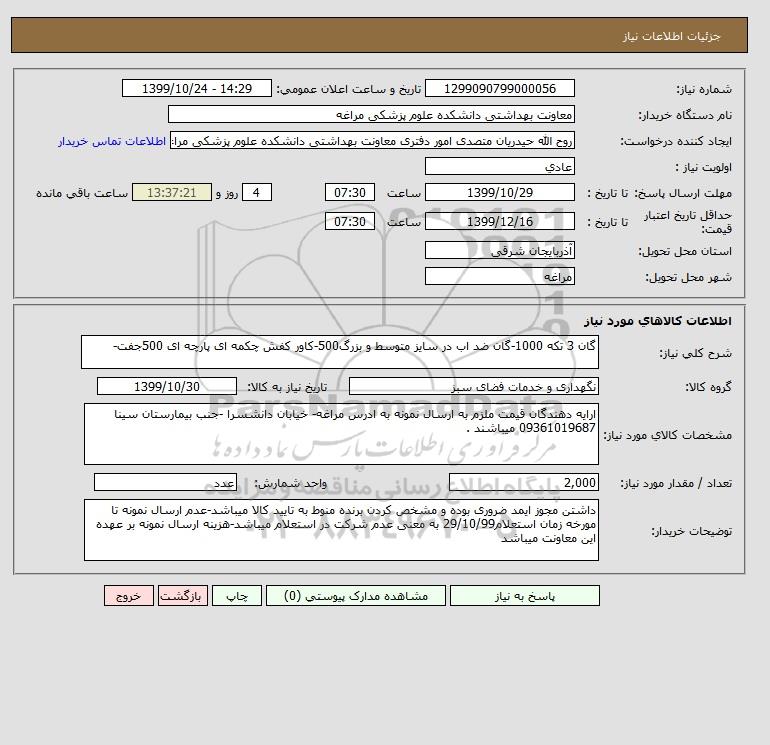Click the header title جزئیات اطلاعات نیاز
770x745 pixels.
[x=671, y=37]
